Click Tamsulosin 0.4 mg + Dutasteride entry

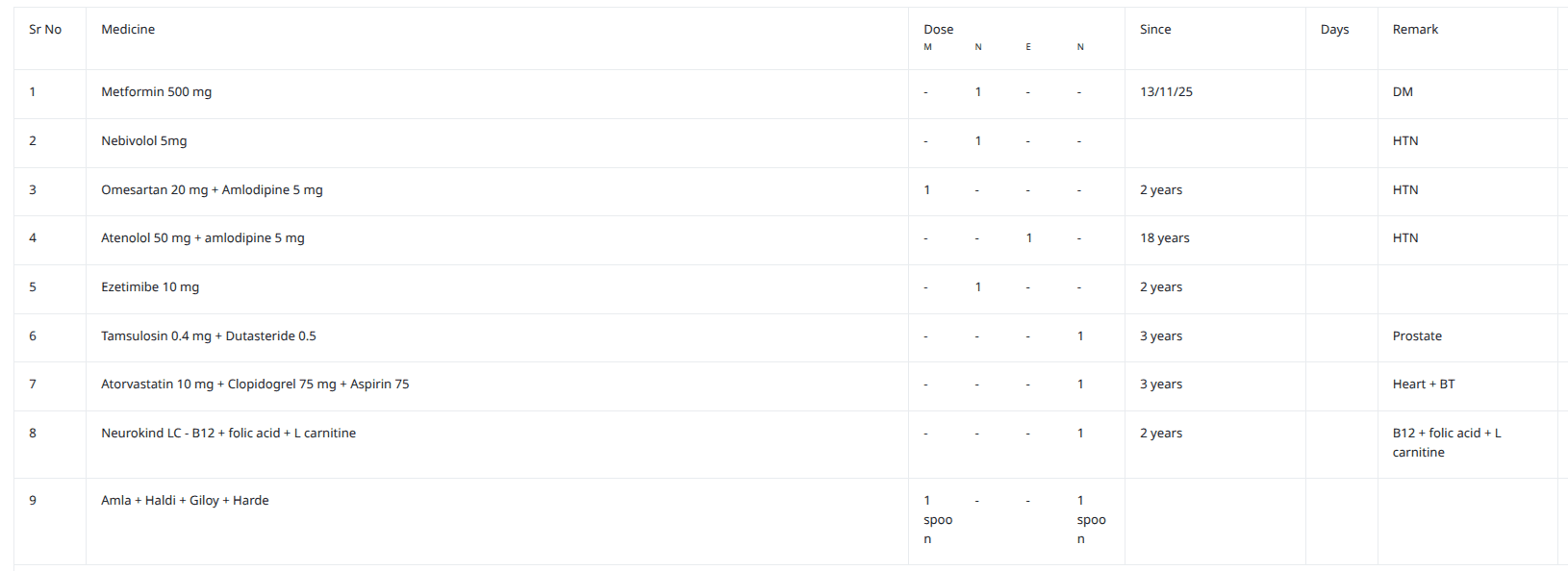pos(209,336)
